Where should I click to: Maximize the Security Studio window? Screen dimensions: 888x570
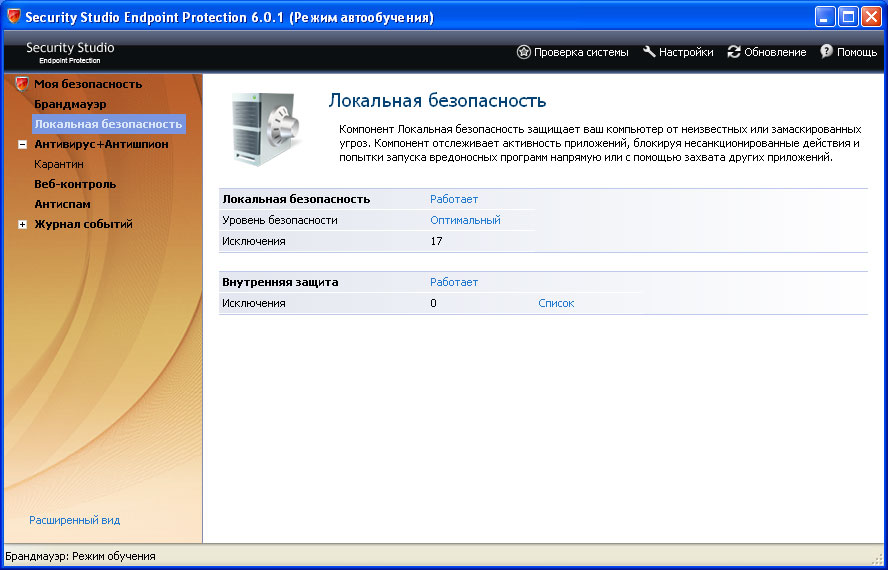[848, 17]
